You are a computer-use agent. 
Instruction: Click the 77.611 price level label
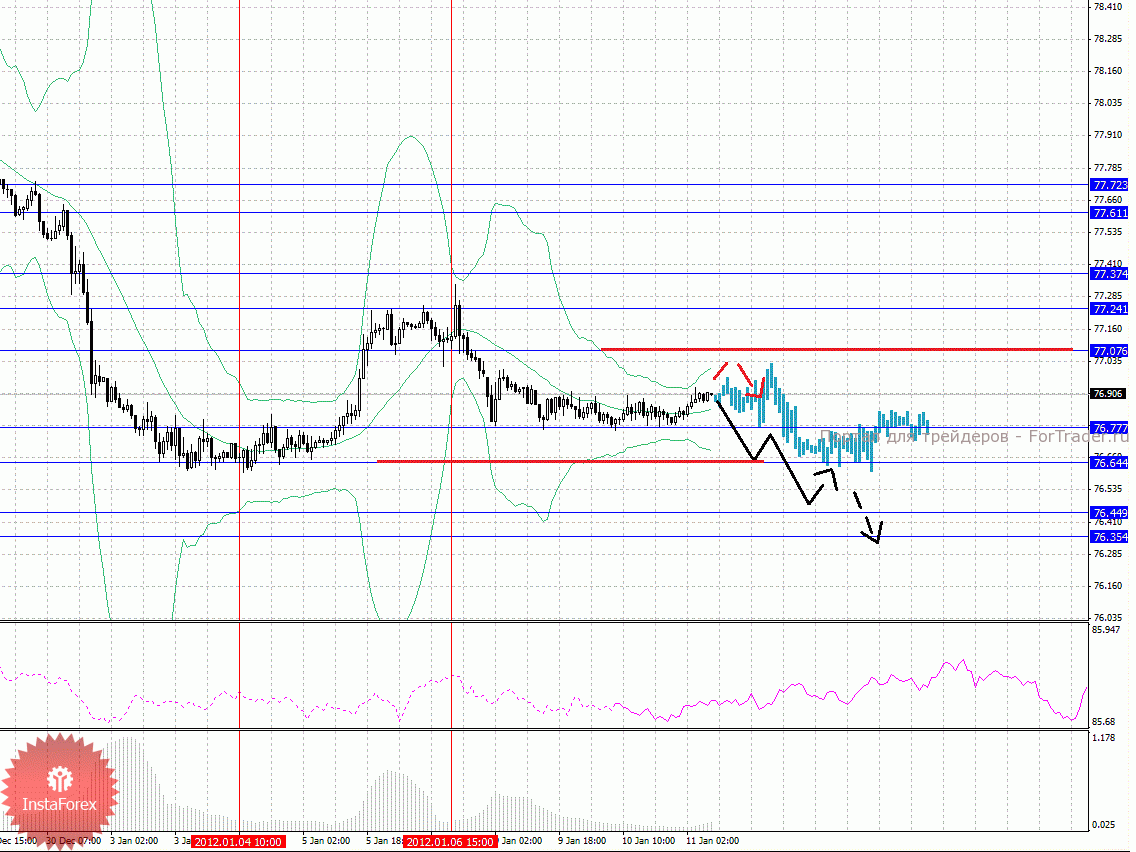1110,213
